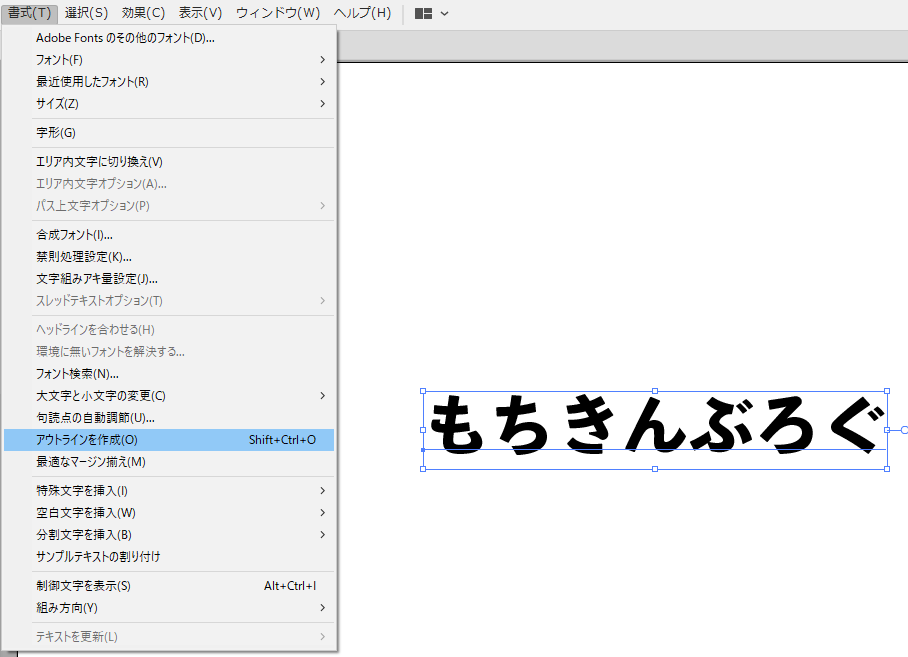Expand the workspace switcher dropdown arrow
This screenshot has width=908, height=657.
point(444,13)
